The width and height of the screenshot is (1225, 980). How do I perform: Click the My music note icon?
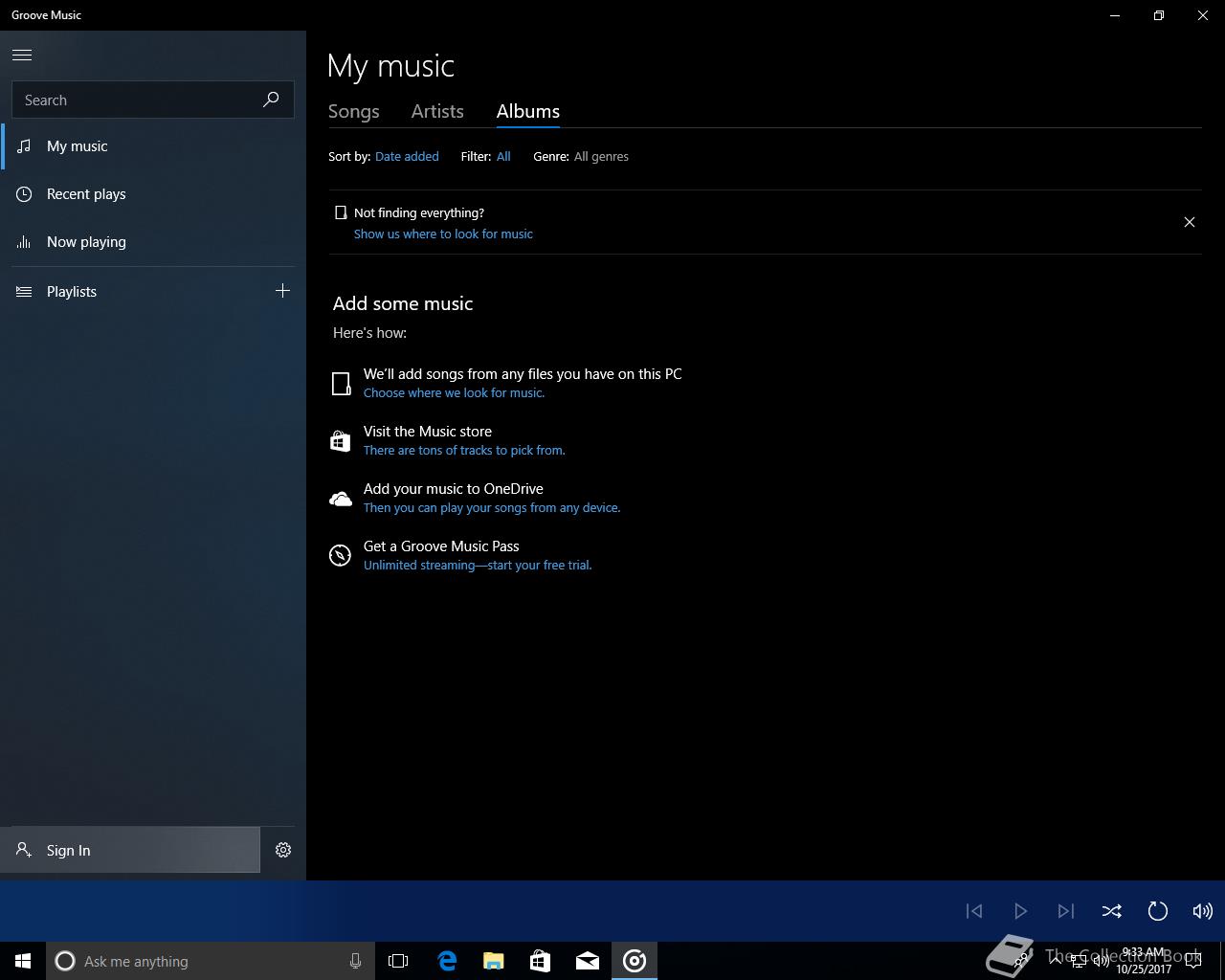point(24,146)
